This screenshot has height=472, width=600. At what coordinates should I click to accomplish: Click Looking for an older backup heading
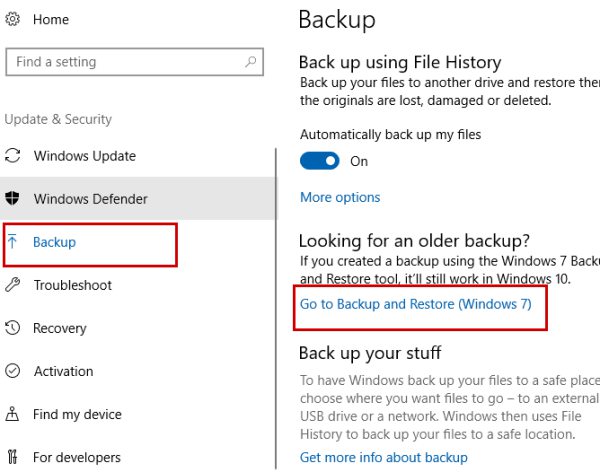(x=414, y=241)
